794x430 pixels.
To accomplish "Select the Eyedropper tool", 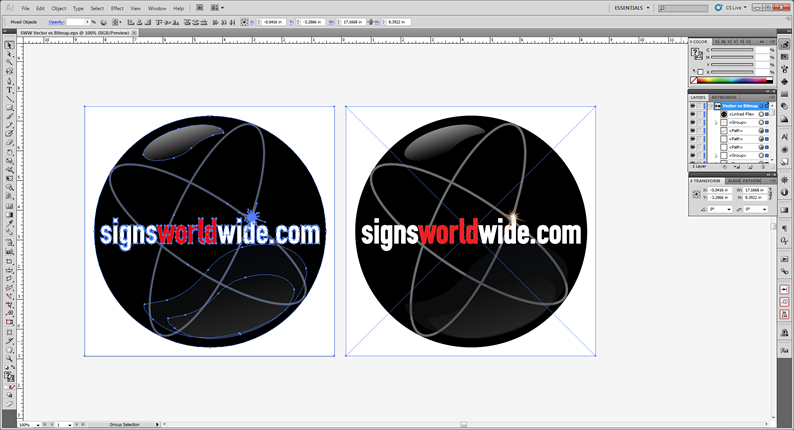I will (x=9, y=223).
